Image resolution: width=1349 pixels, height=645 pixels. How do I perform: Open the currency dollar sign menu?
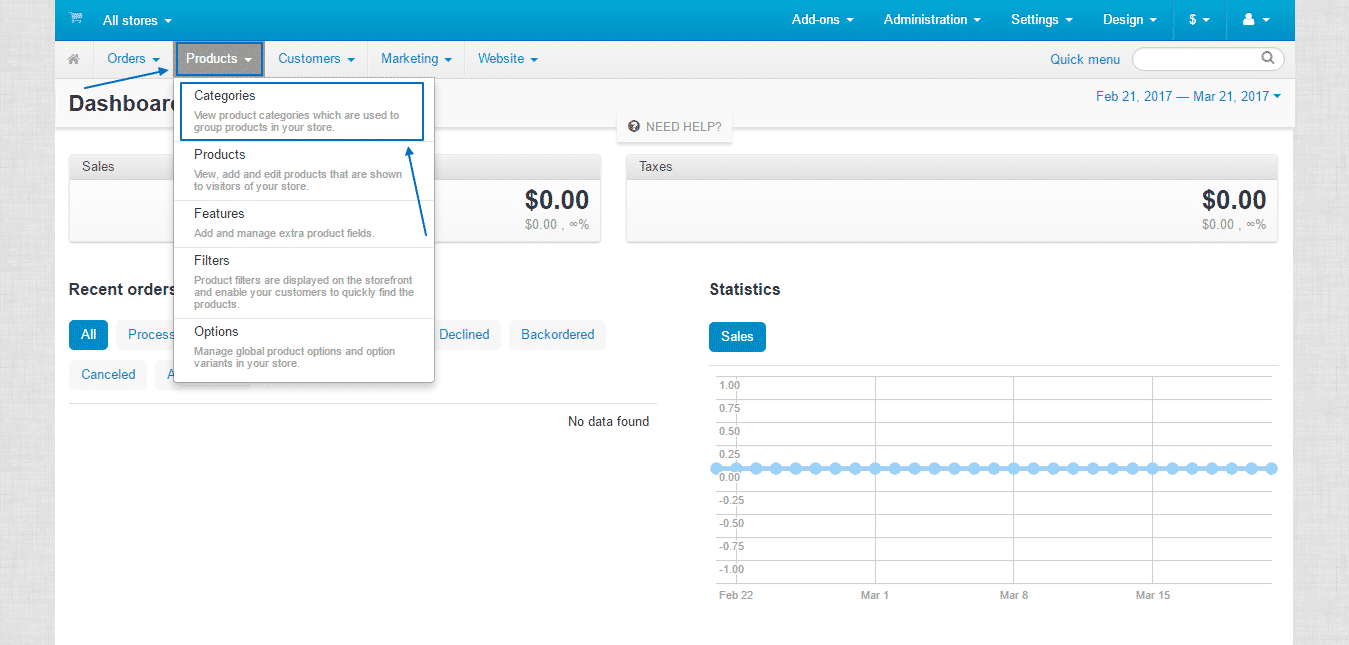pyautogui.click(x=1199, y=20)
